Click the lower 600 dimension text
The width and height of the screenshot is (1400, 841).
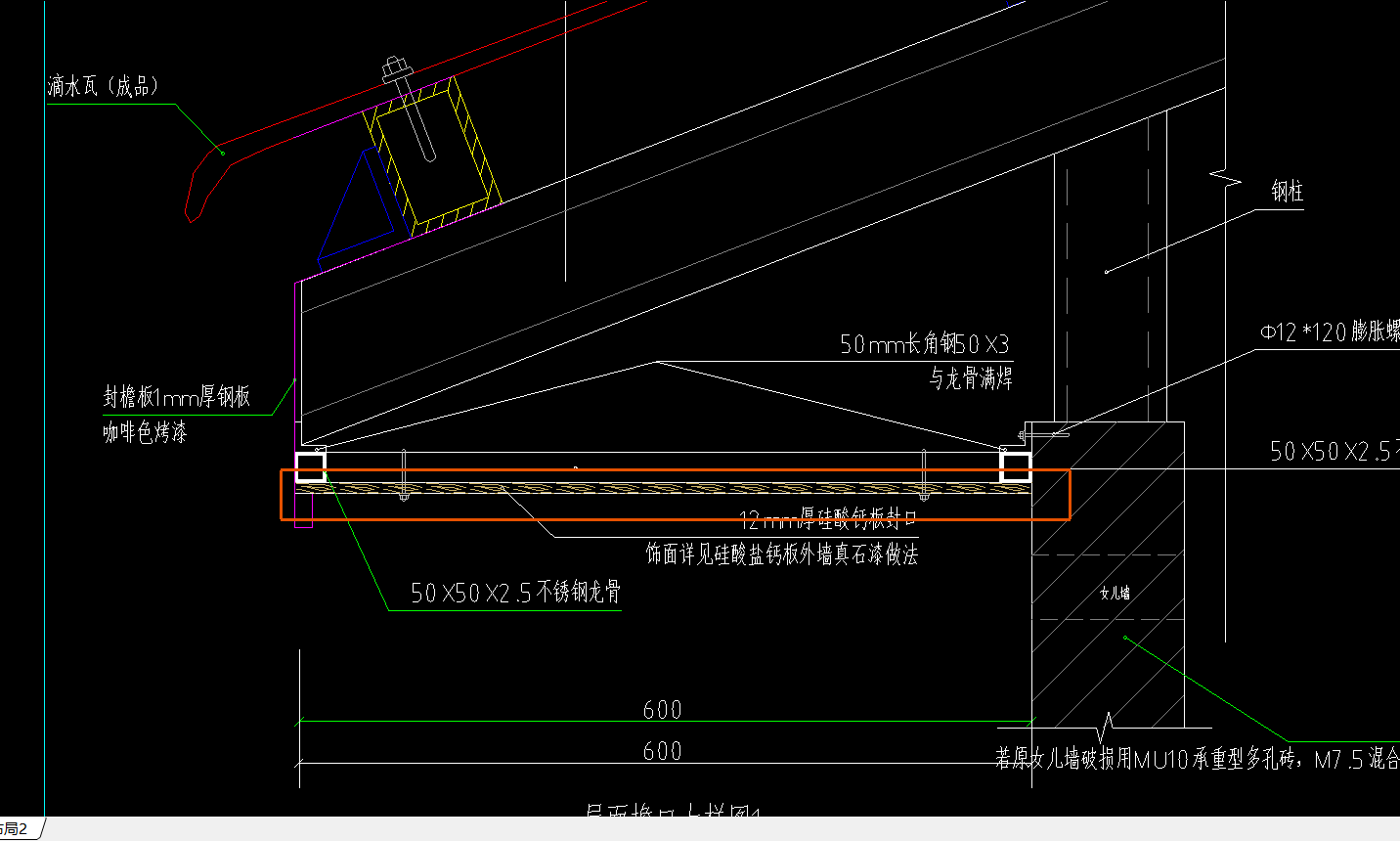[662, 751]
